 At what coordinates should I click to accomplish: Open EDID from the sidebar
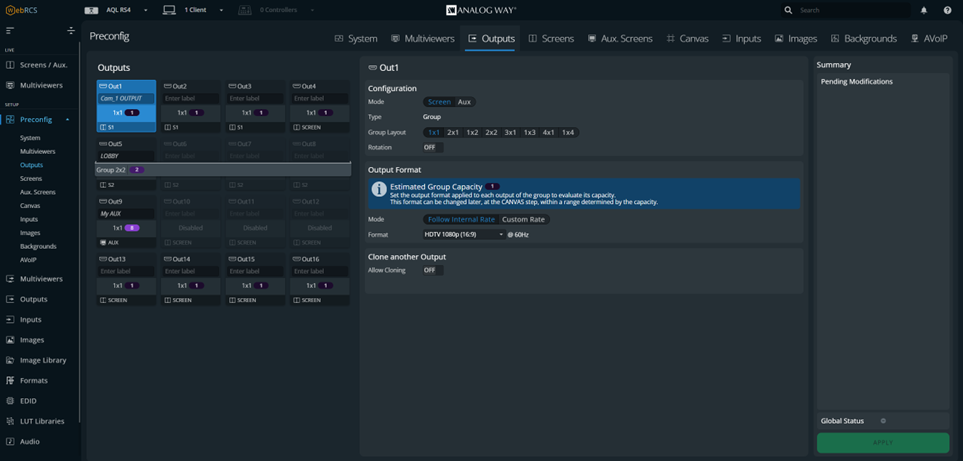[x=28, y=401]
